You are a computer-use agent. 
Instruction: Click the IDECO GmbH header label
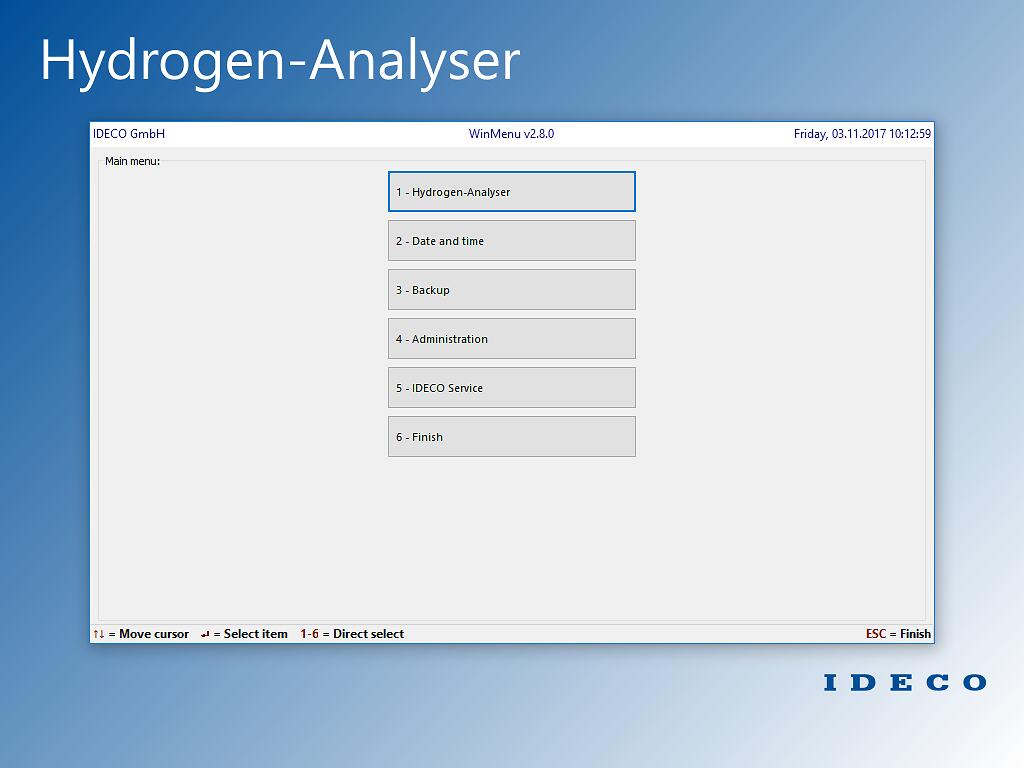coord(129,134)
